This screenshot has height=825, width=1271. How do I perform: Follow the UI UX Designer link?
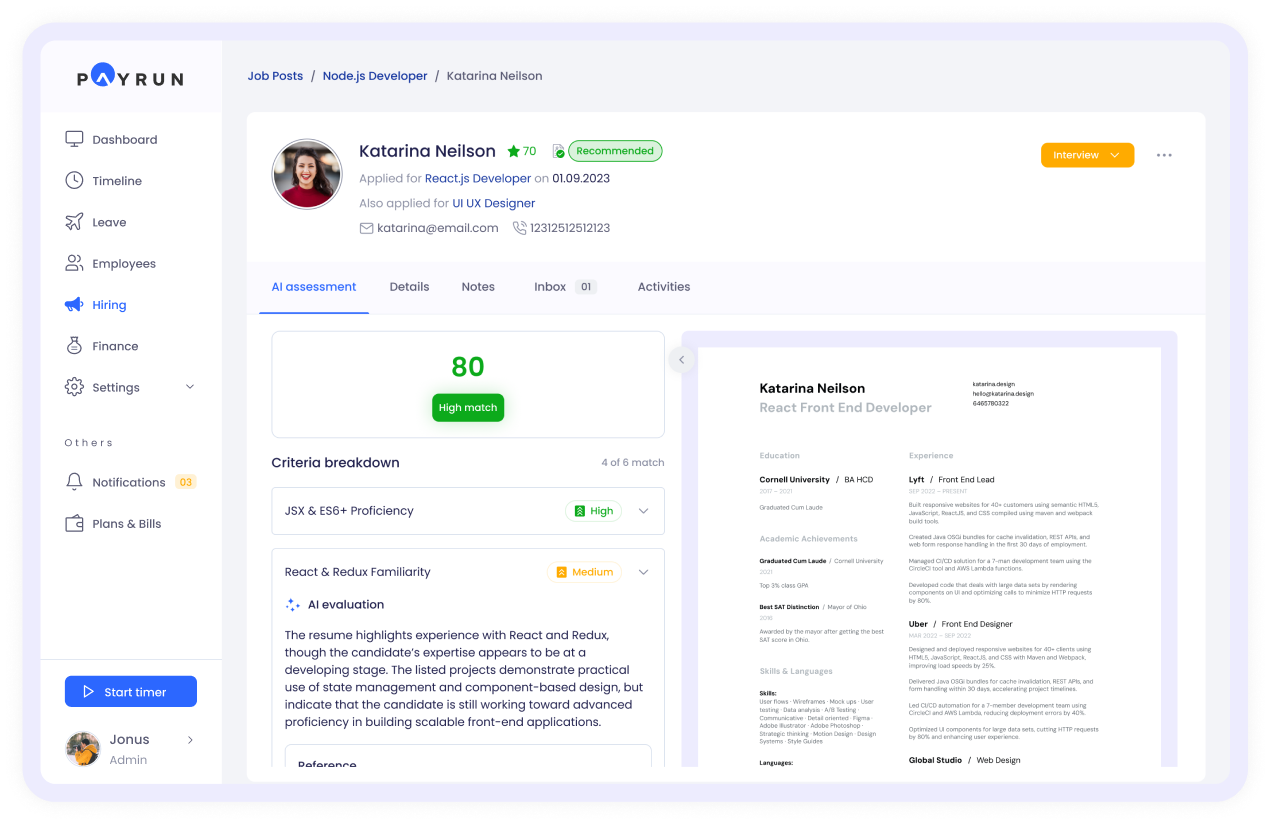click(493, 203)
